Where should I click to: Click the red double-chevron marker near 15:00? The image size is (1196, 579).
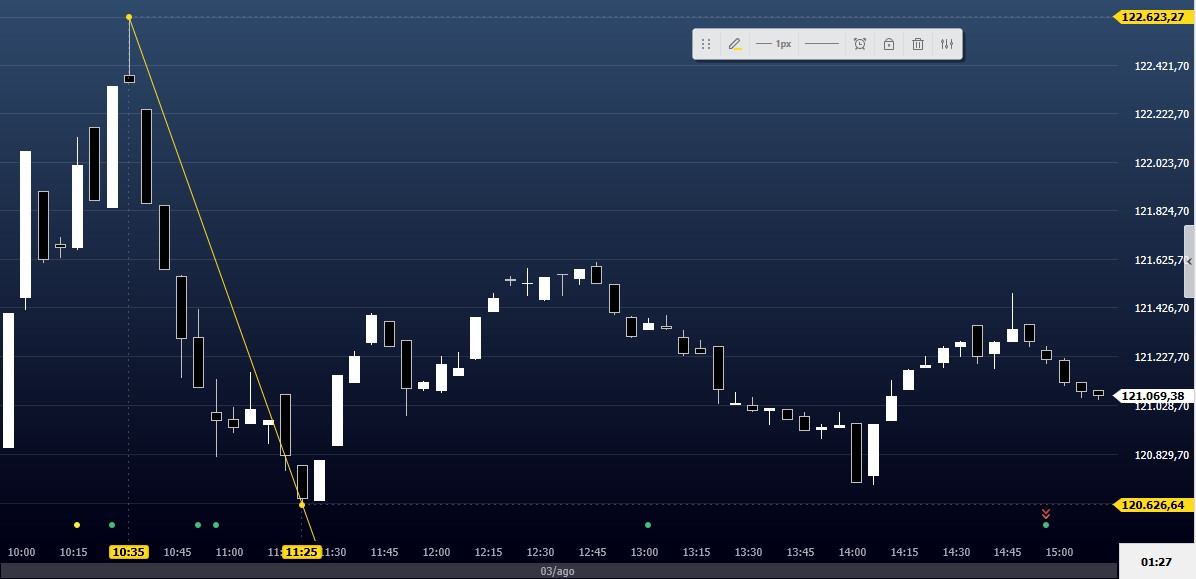(1046, 513)
